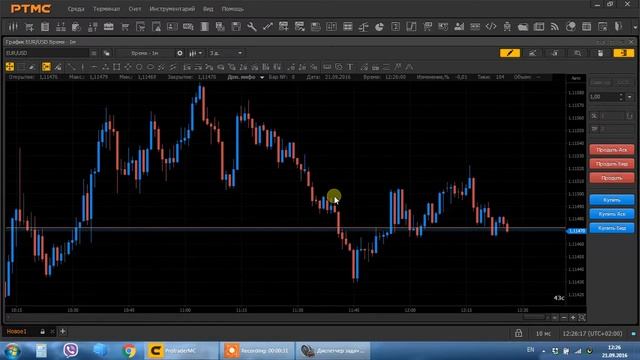Viewport: 640px width, 360px height.
Task: Open the Помощь menu
Action: [x=233, y=9]
